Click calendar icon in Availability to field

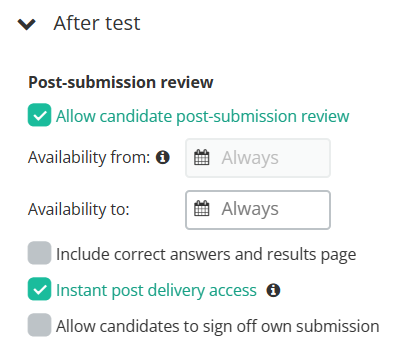202,209
